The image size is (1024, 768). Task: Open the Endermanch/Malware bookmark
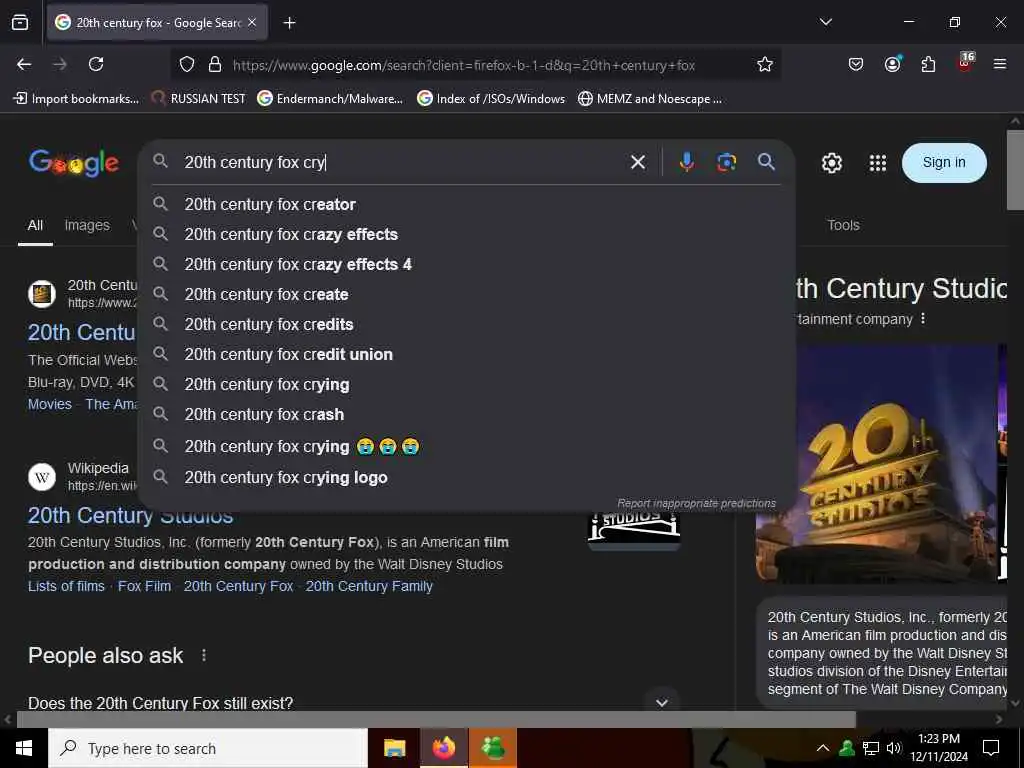[330, 99]
